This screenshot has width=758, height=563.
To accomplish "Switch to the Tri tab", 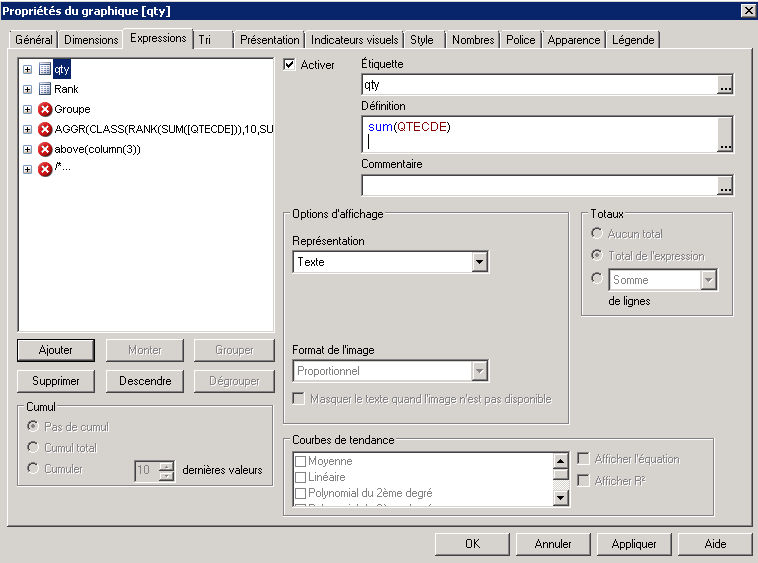I will pos(213,40).
